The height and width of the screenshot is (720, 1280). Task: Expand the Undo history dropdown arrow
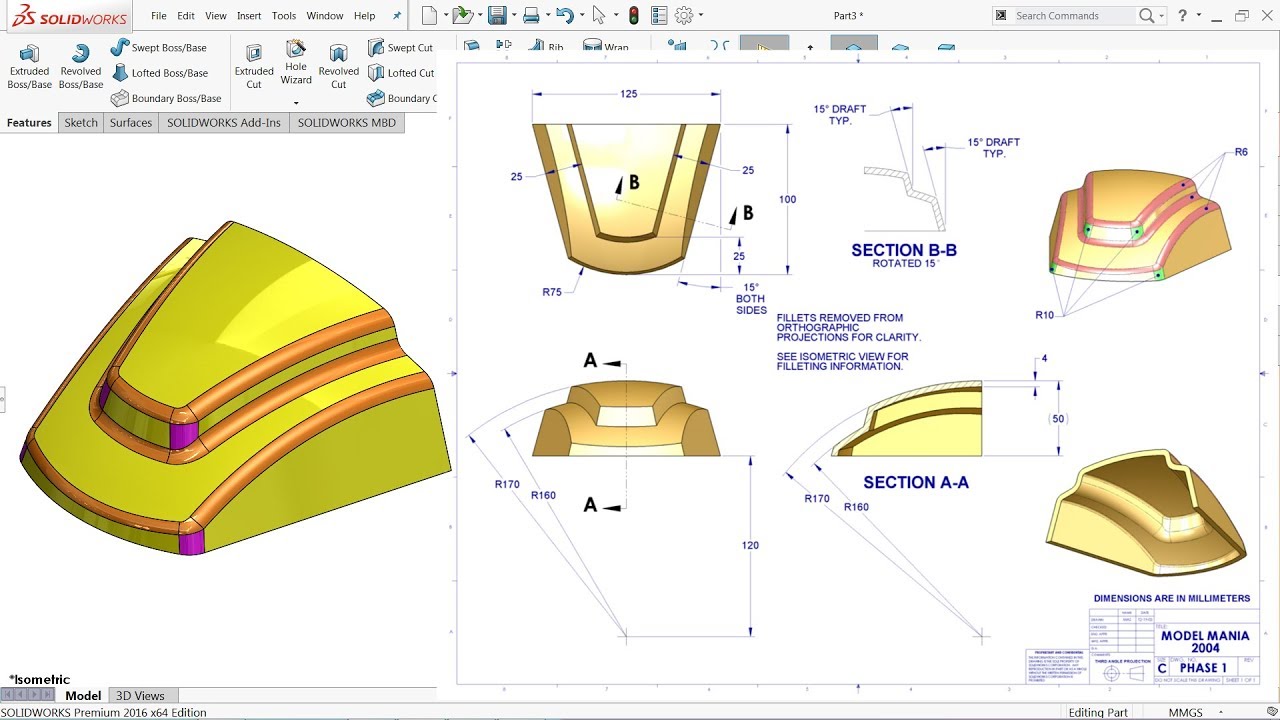point(580,15)
